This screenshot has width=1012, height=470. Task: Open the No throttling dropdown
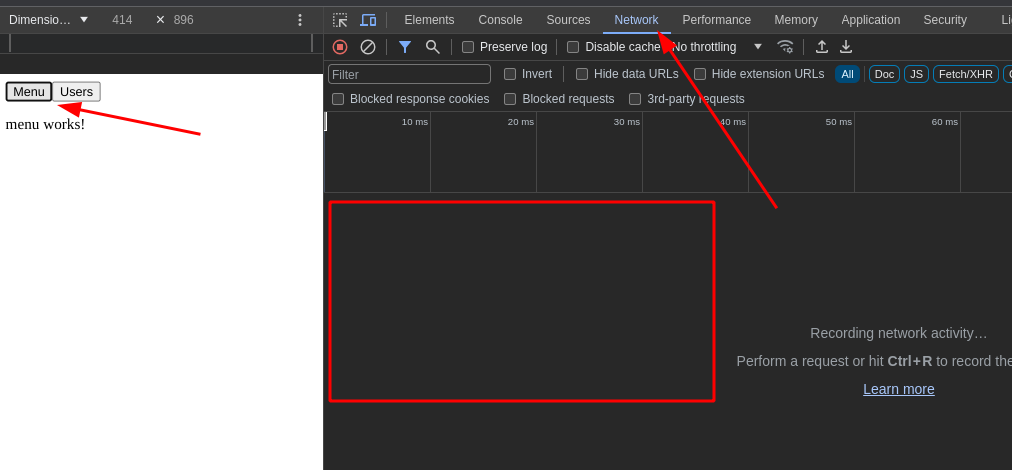(x=715, y=47)
